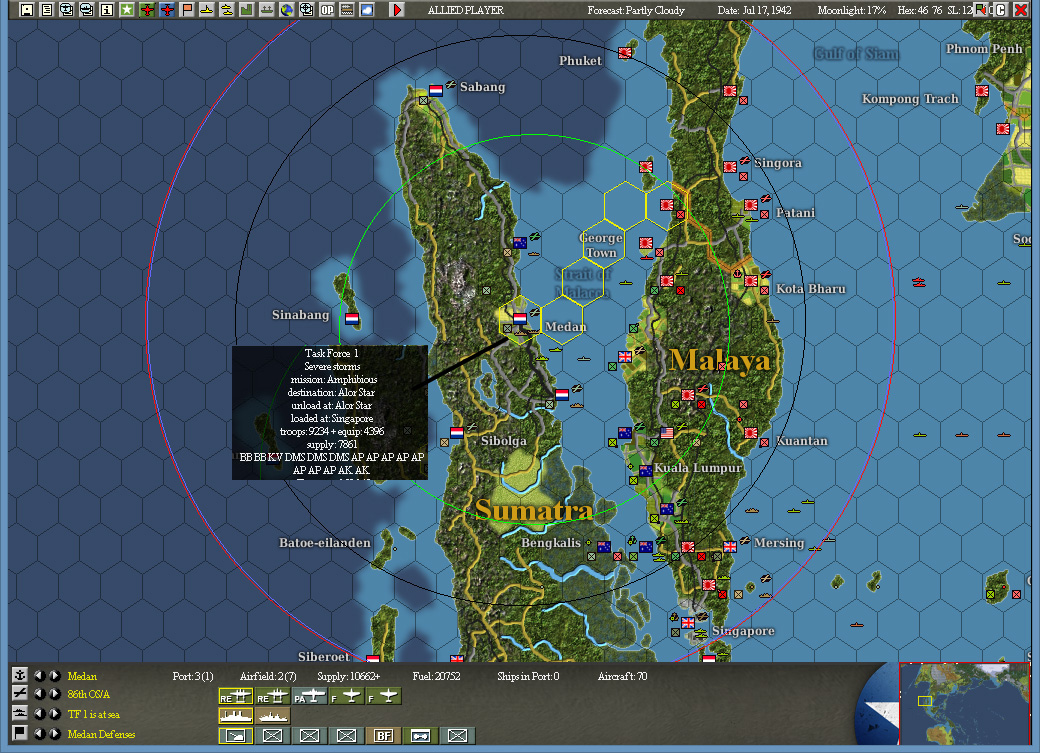Viewport: 1040px width, 753px height.
Task: Cycle to the next task force with the right arrow
Action: tap(54, 714)
